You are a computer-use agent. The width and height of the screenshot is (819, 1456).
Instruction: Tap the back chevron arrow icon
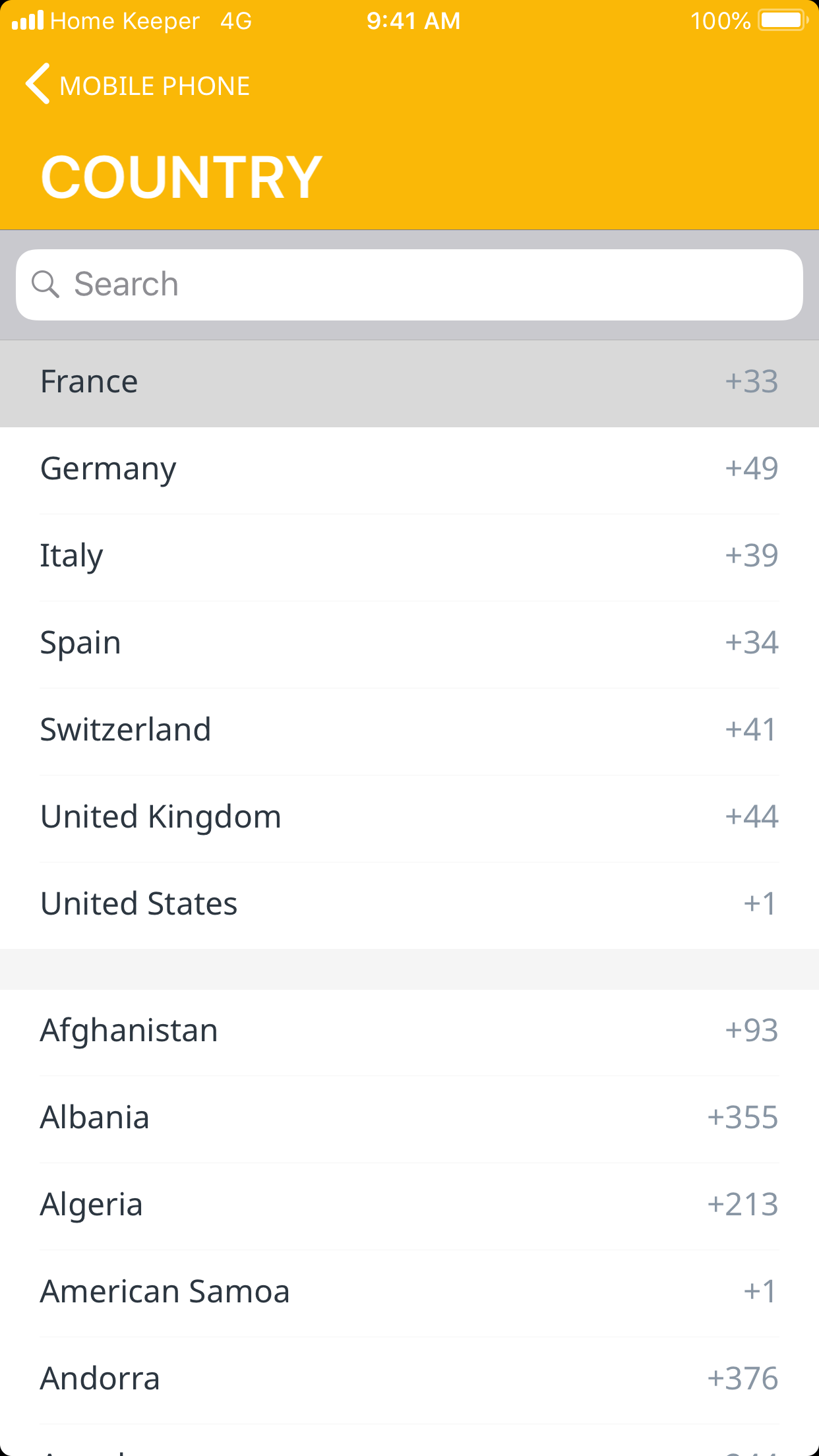[38, 84]
